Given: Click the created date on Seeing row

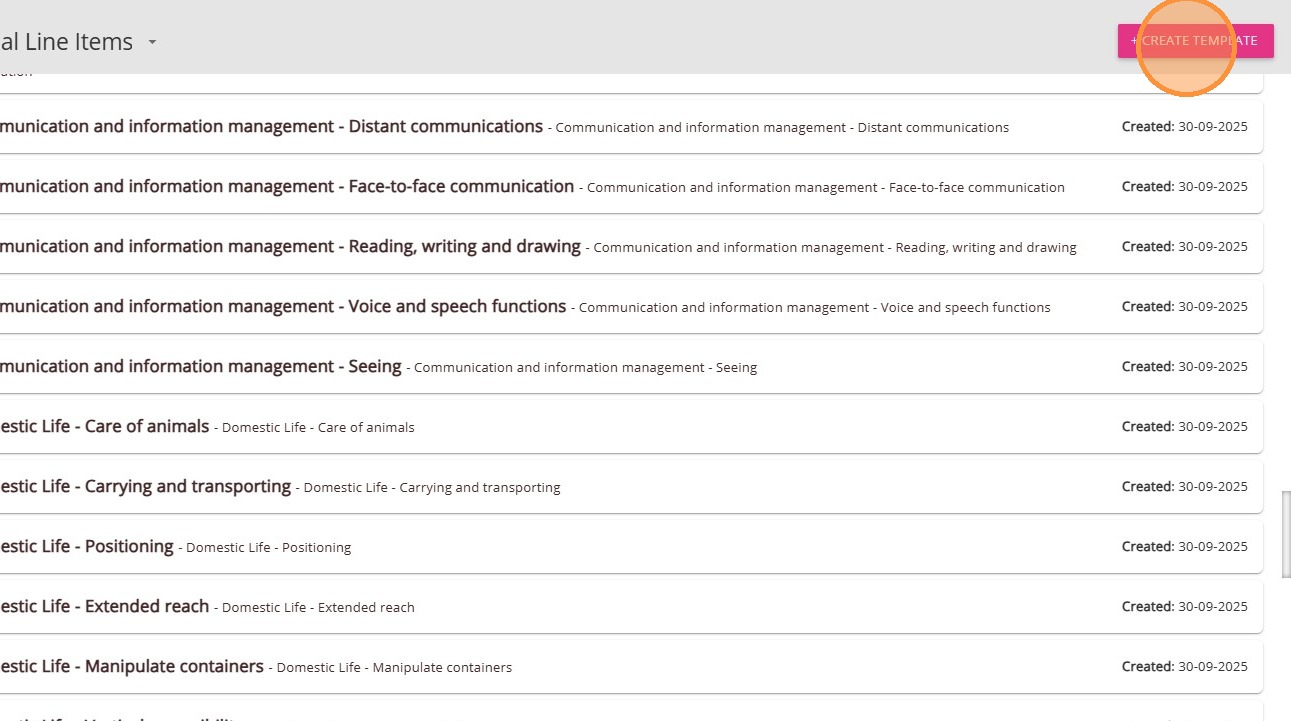Looking at the screenshot, I should point(1184,366).
